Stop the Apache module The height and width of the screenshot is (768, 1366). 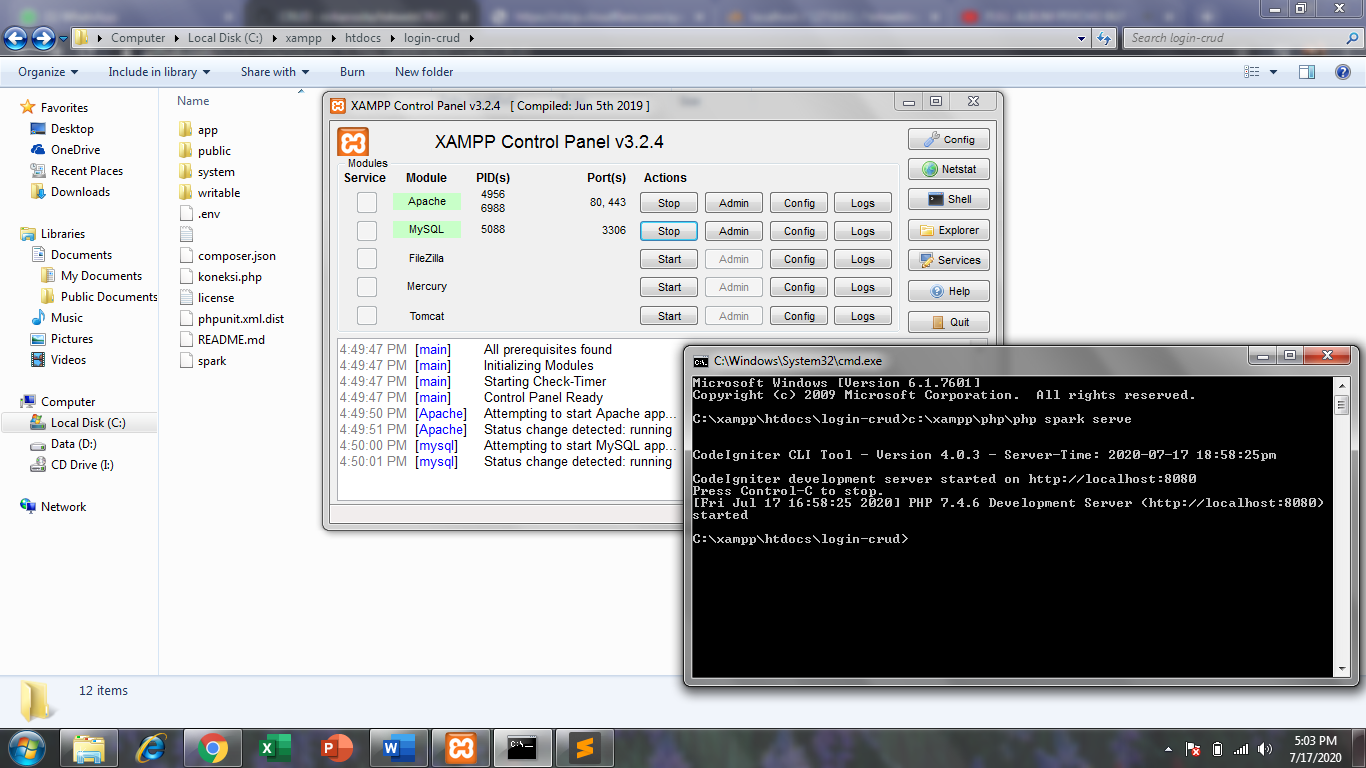tap(669, 203)
